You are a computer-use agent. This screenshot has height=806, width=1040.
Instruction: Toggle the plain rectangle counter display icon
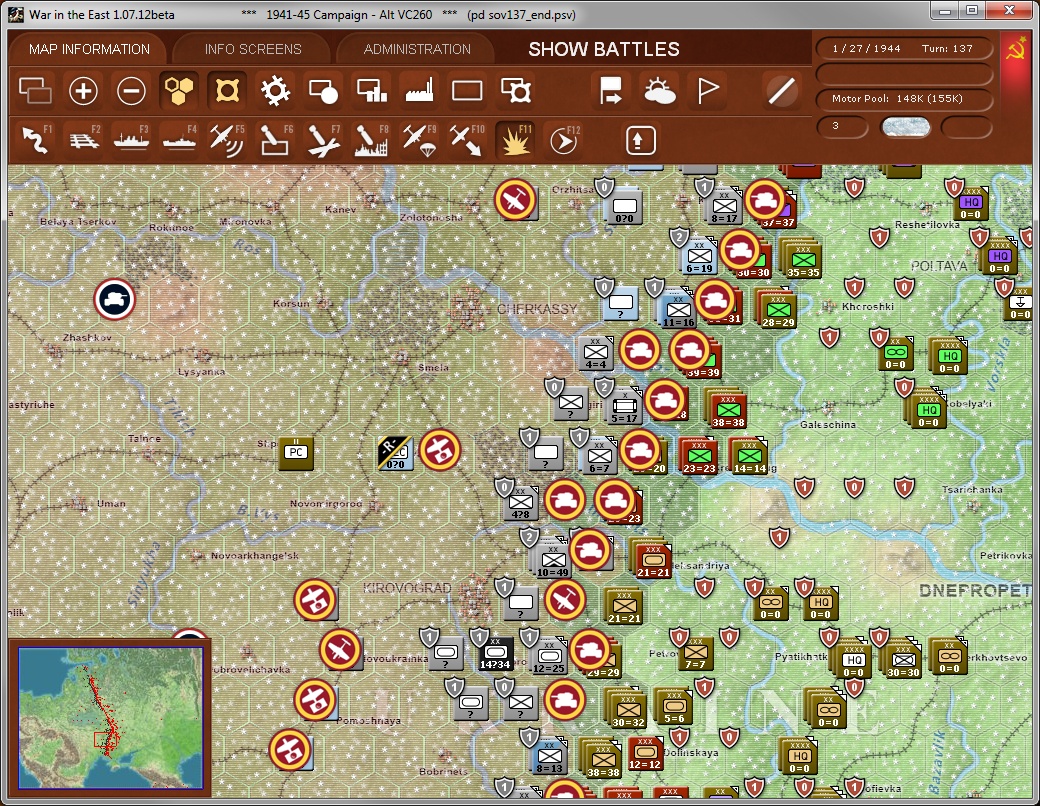coord(467,90)
